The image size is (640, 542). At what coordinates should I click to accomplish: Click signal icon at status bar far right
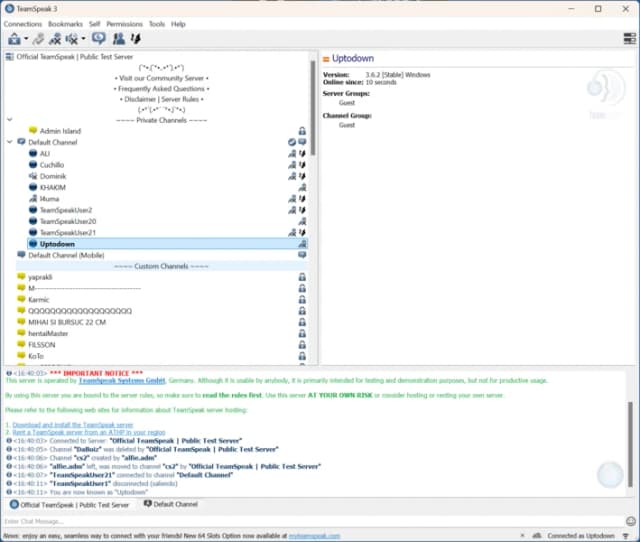[x=625, y=535]
